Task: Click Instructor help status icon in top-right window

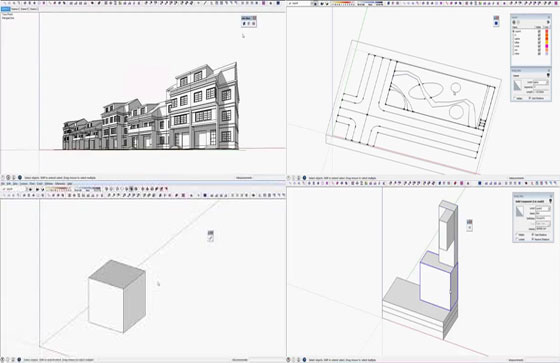Action: [x=305, y=178]
